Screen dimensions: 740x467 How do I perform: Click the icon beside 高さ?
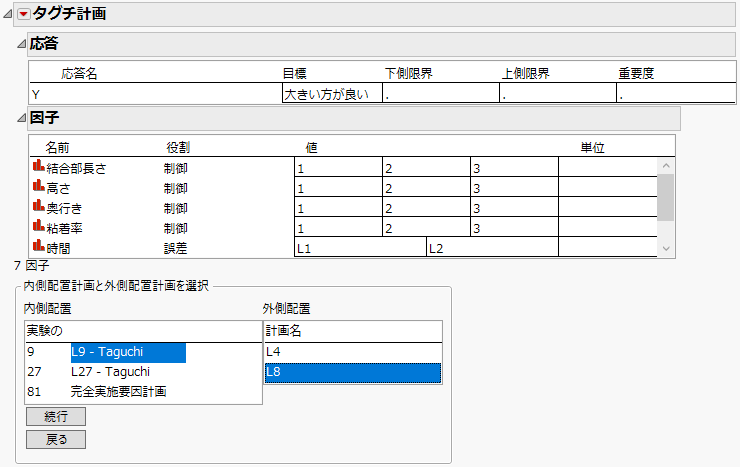(x=39, y=187)
